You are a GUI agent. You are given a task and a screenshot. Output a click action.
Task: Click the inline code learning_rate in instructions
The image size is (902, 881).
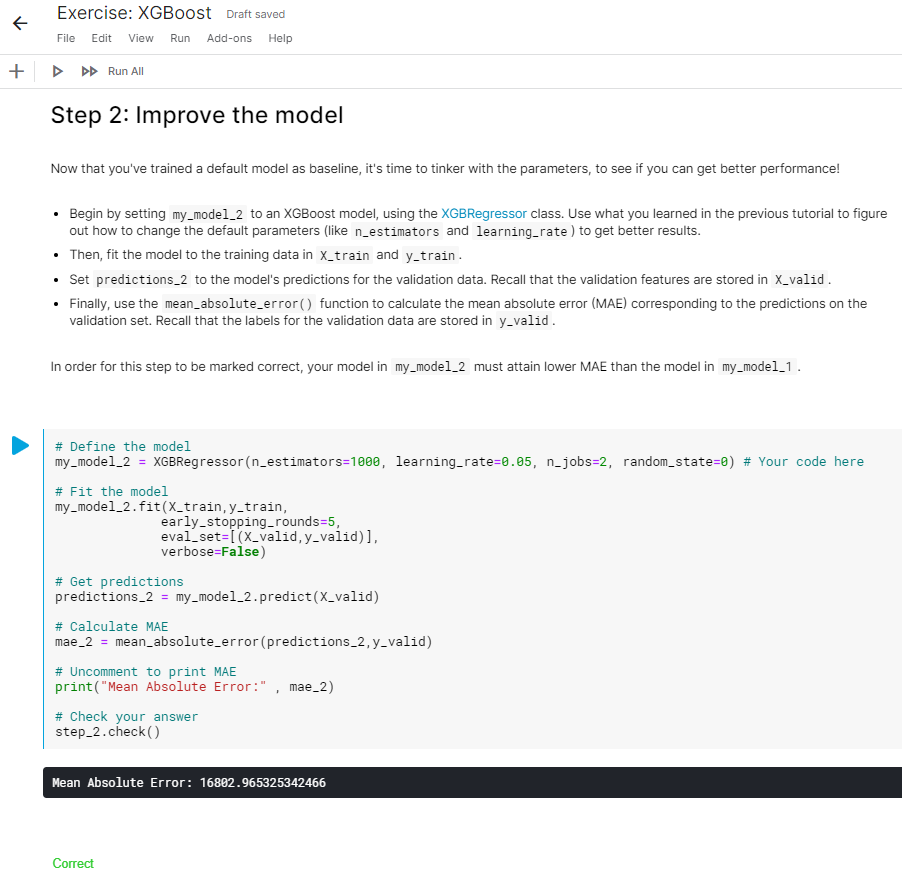pos(521,231)
